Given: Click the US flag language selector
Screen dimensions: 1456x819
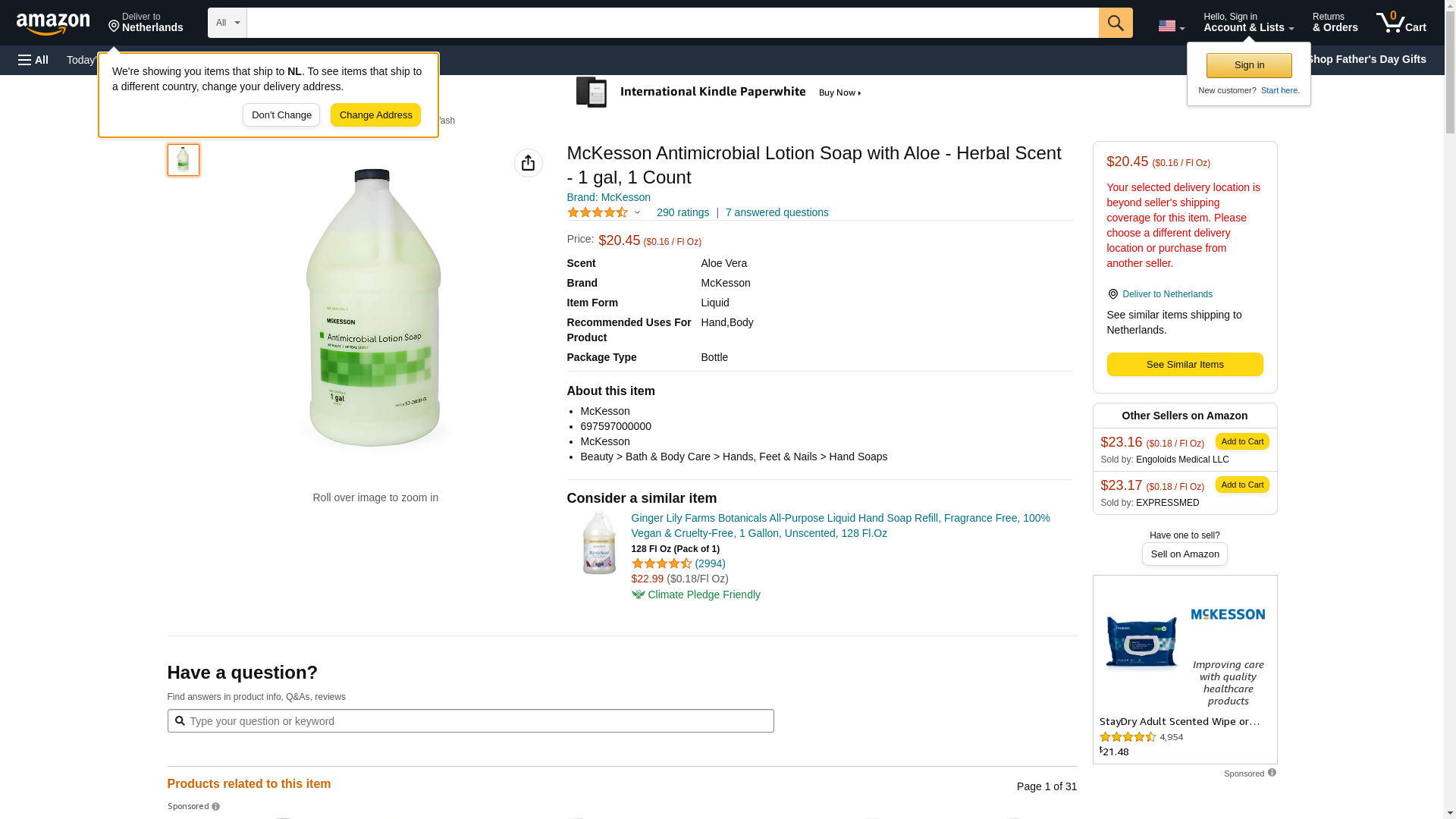Looking at the screenshot, I should point(1170,26).
